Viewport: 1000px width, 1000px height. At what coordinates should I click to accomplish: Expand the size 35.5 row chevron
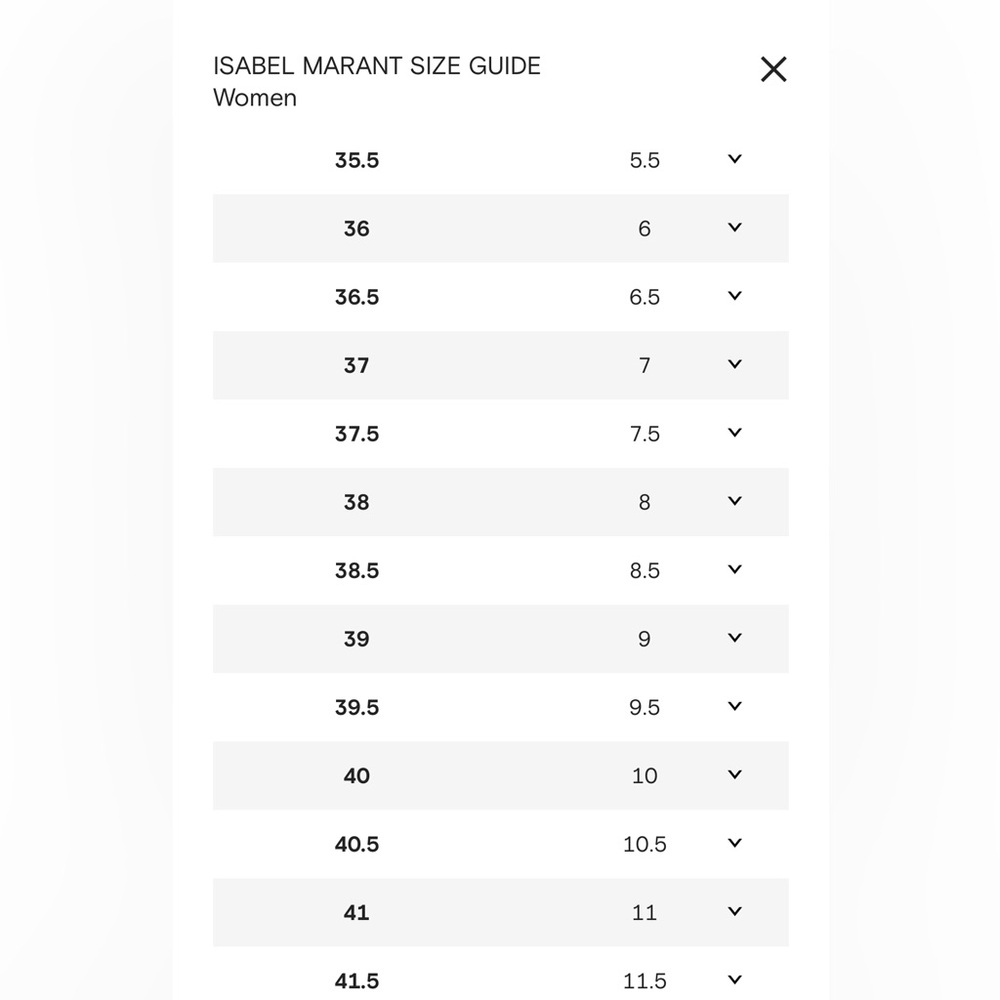[735, 159]
